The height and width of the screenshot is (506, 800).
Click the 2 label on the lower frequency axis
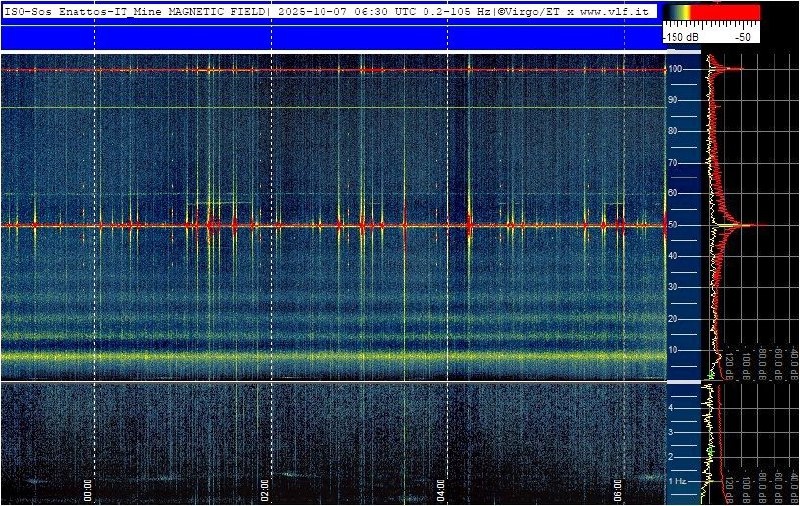tap(671, 457)
